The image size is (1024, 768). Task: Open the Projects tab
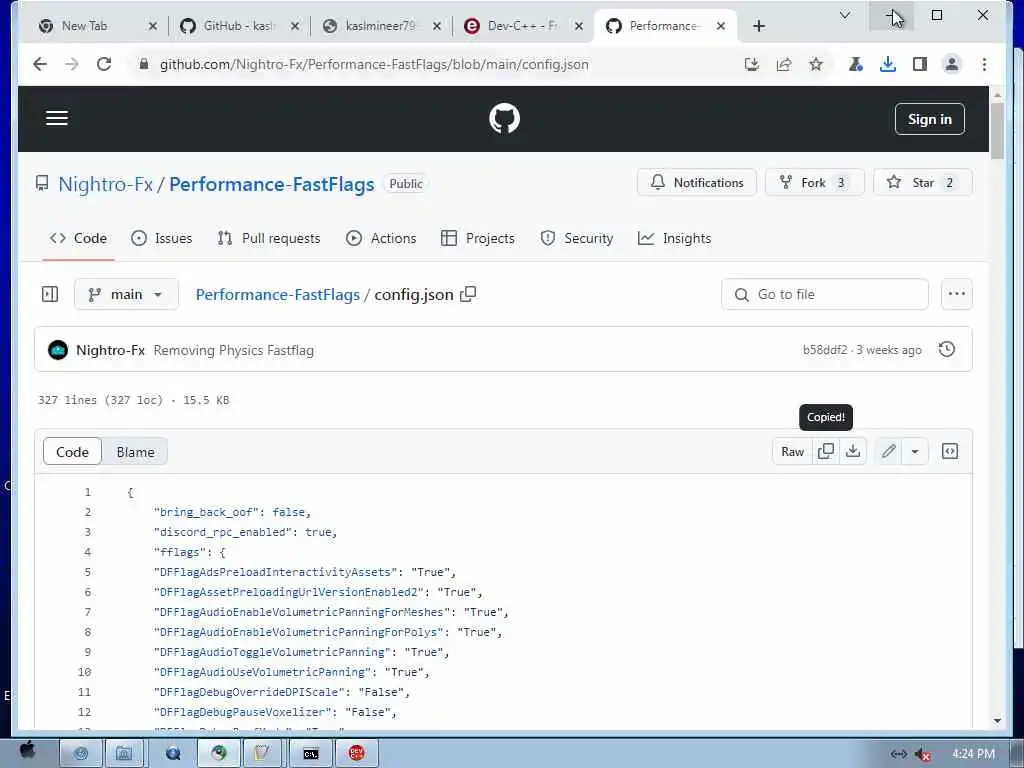[x=478, y=238]
